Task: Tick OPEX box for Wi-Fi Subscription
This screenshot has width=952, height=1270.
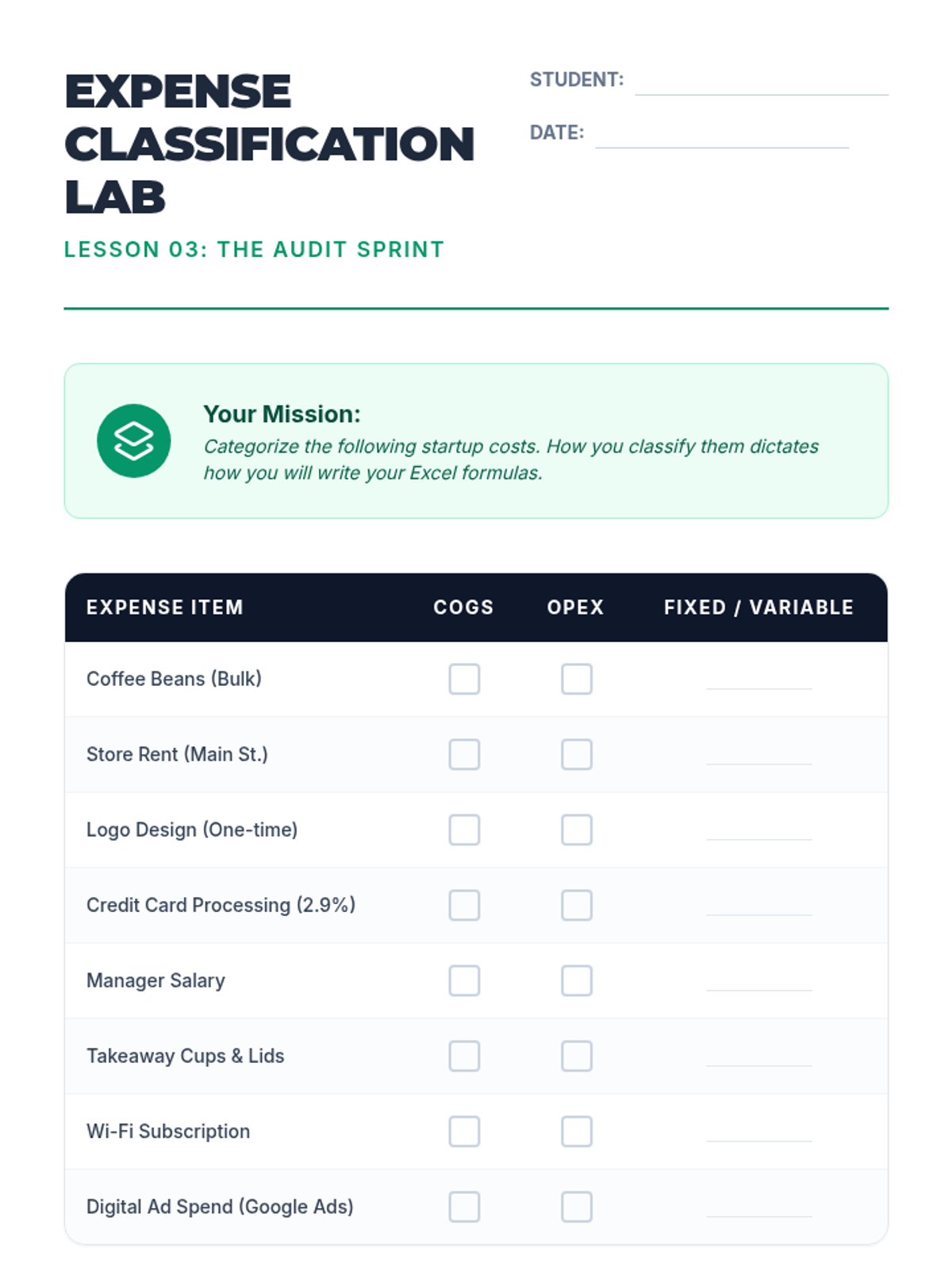Action: 577,1131
